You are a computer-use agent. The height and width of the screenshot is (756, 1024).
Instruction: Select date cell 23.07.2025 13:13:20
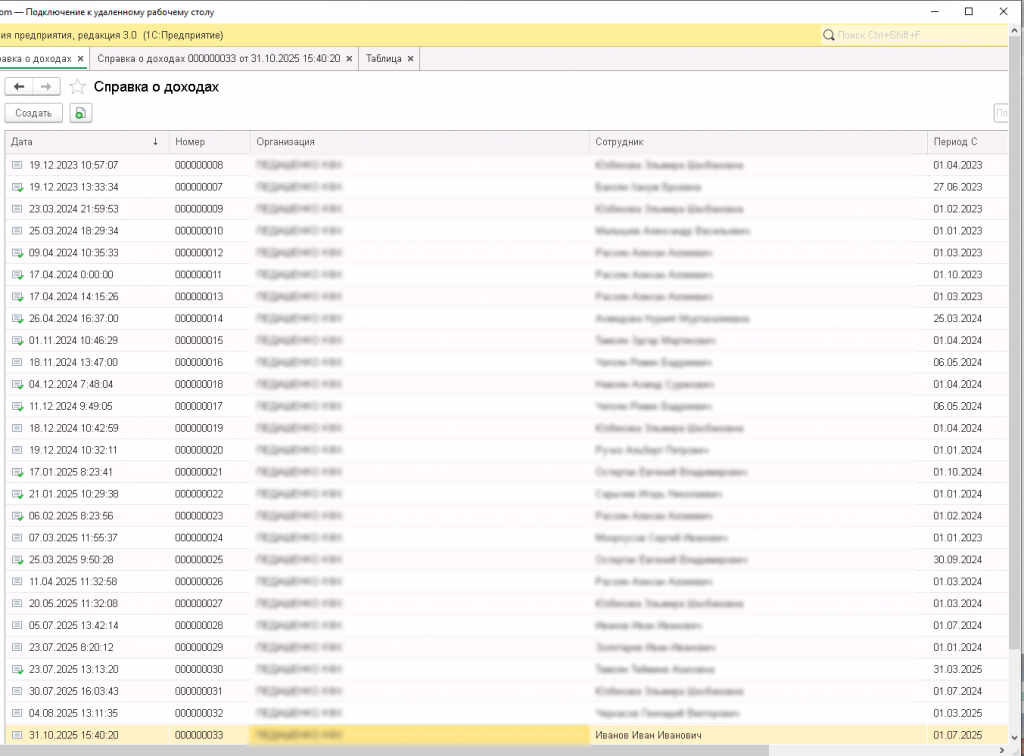(x=86, y=669)
